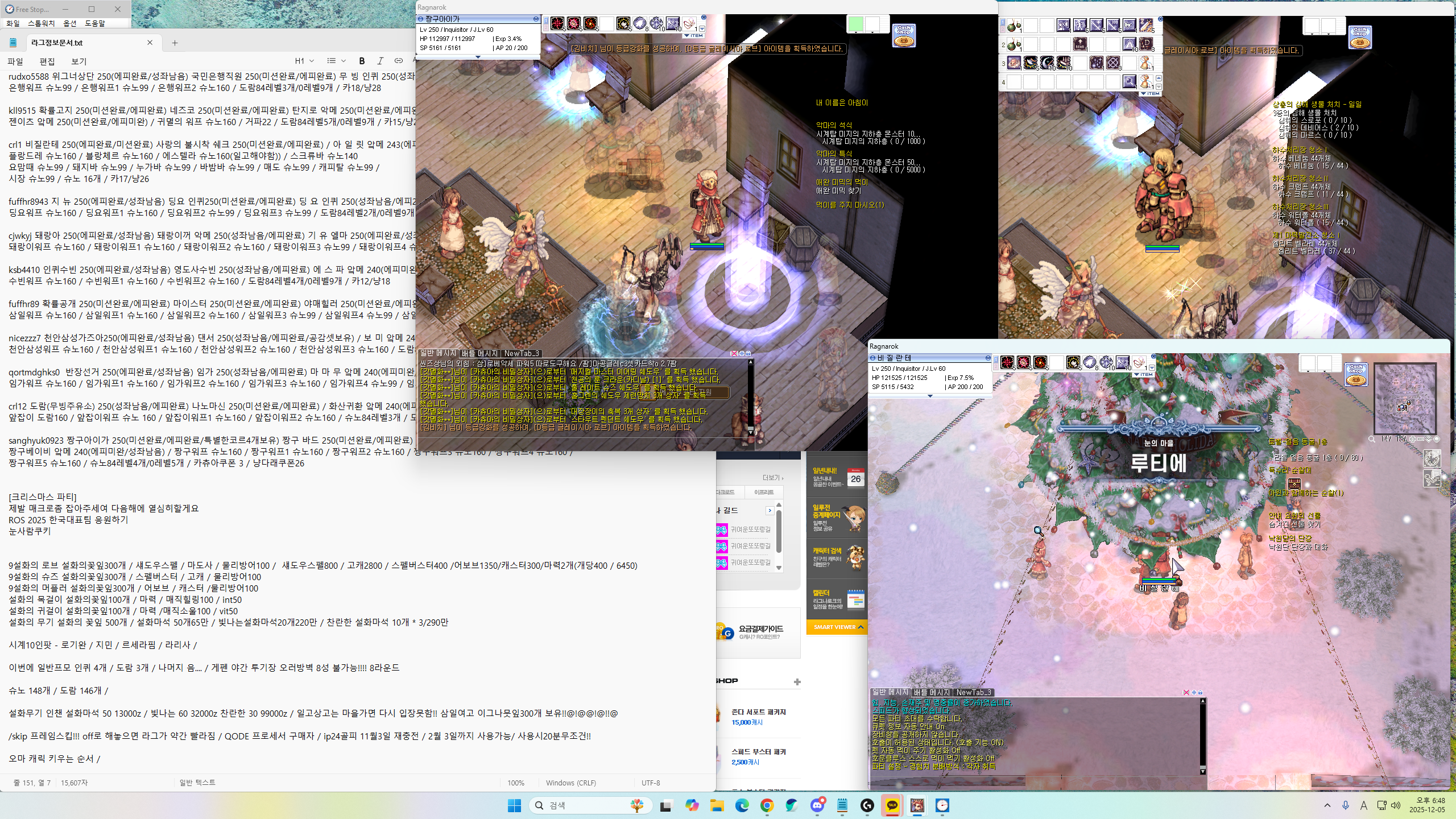Click the 옵션 menu in Free Stopwatch
The image size is (1456, 819).
point(70,23)
